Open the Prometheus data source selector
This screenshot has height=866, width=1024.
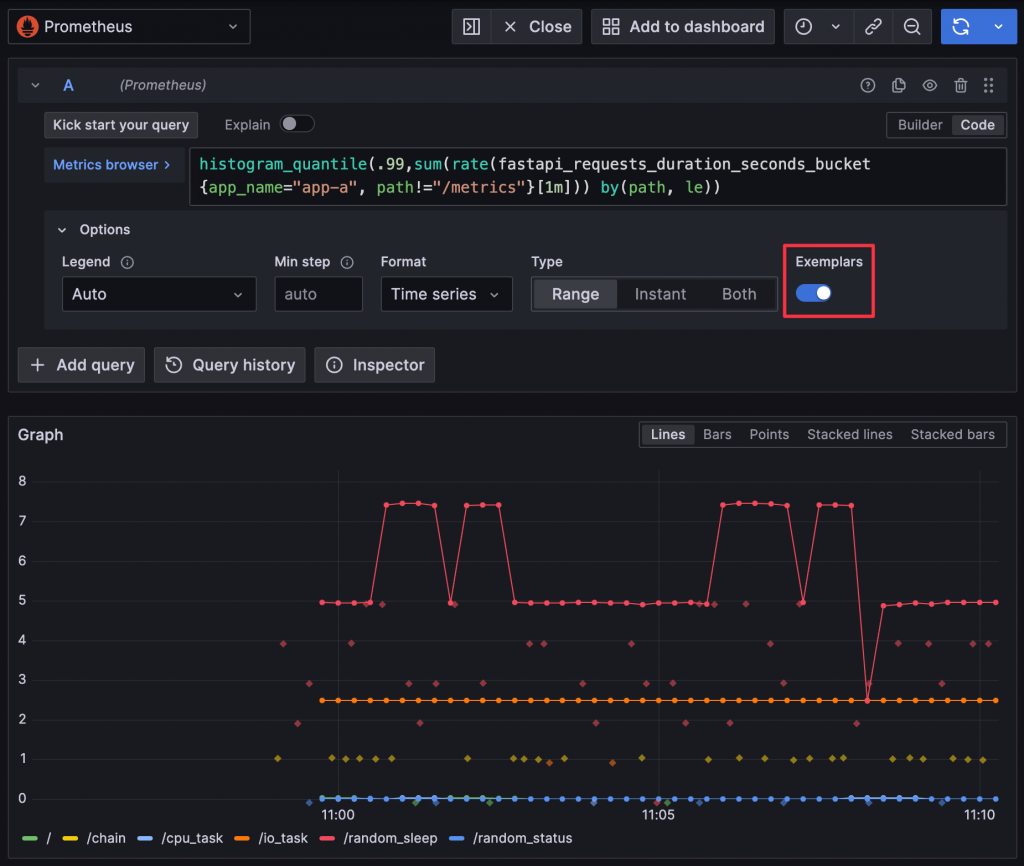pos(129,27)
